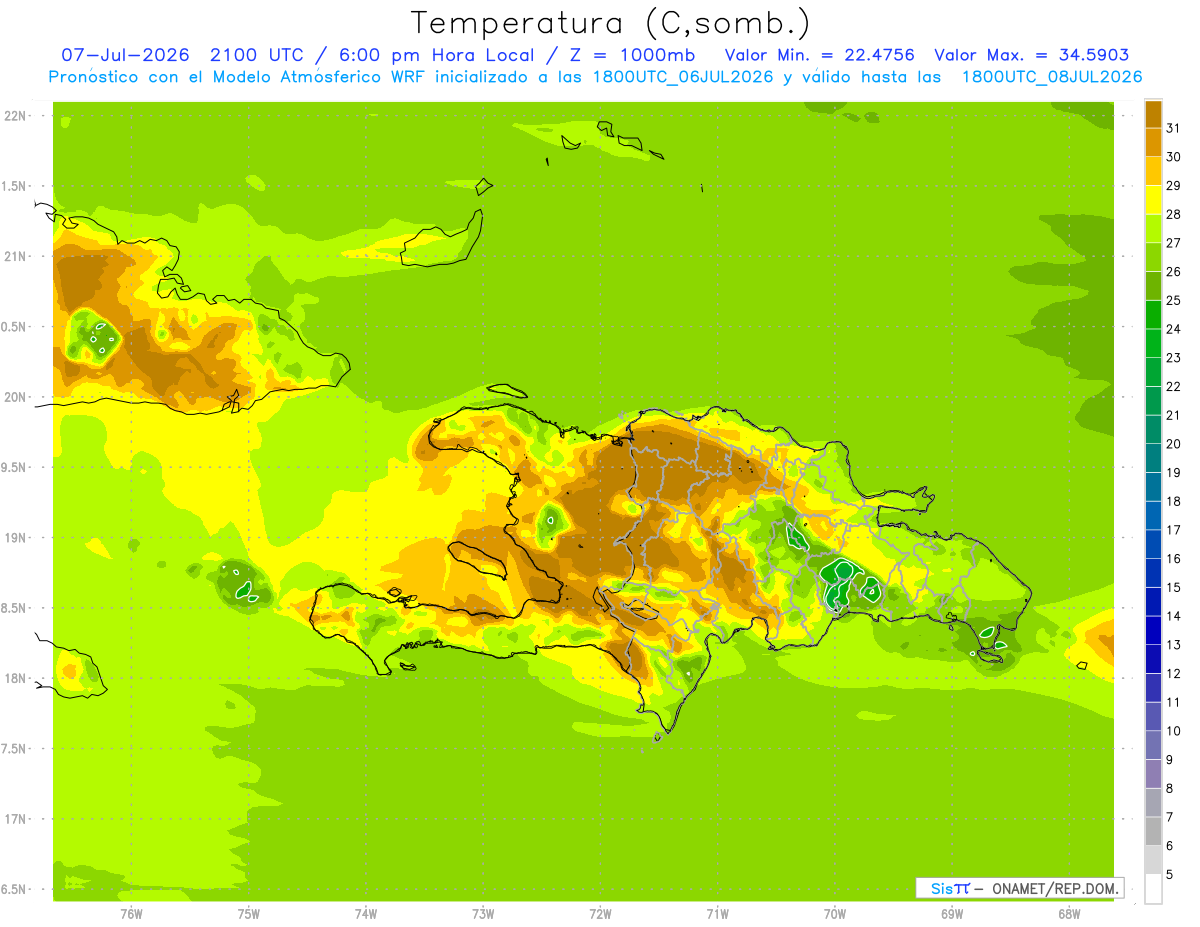The width and height of the screenshot is (1200, 927).
Task: Click the 75W longitude label
Action: (x=249, y=913)
